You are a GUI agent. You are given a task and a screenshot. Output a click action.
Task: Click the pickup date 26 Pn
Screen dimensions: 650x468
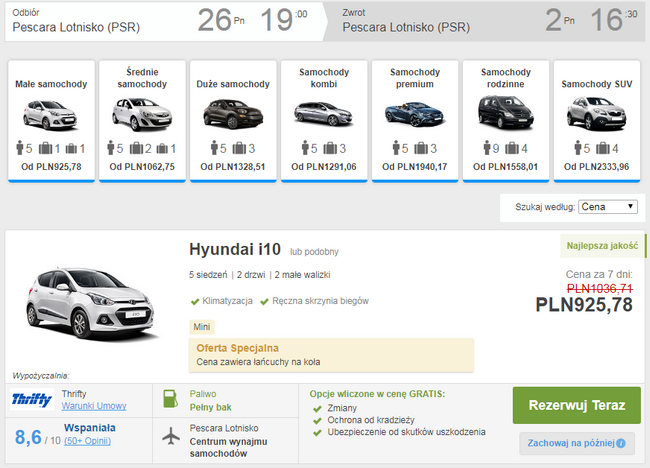(221, 20)
